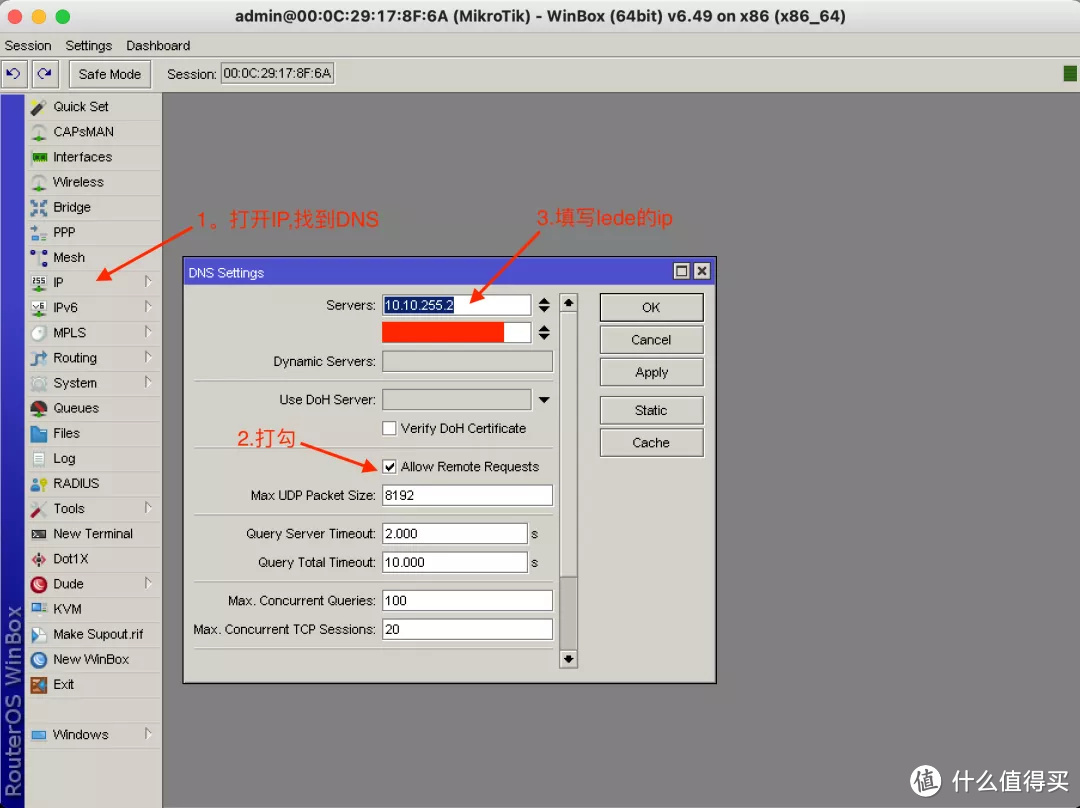The width and height of the screenshot is (1080, 808).
Task: Toggle the Safe Mode button
Action: (110, 74)
